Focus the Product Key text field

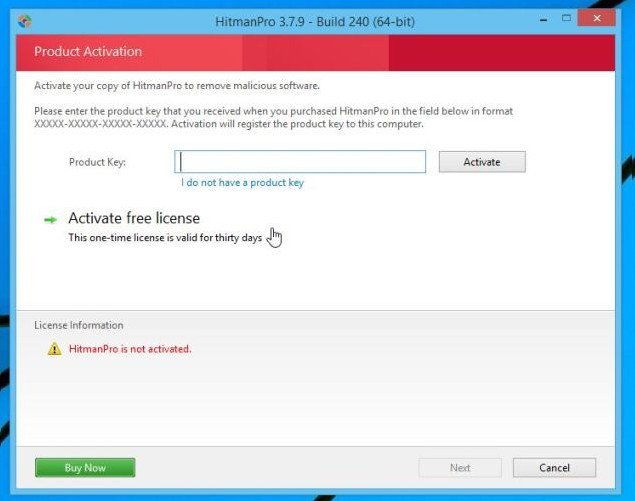(x=300, y=162)
